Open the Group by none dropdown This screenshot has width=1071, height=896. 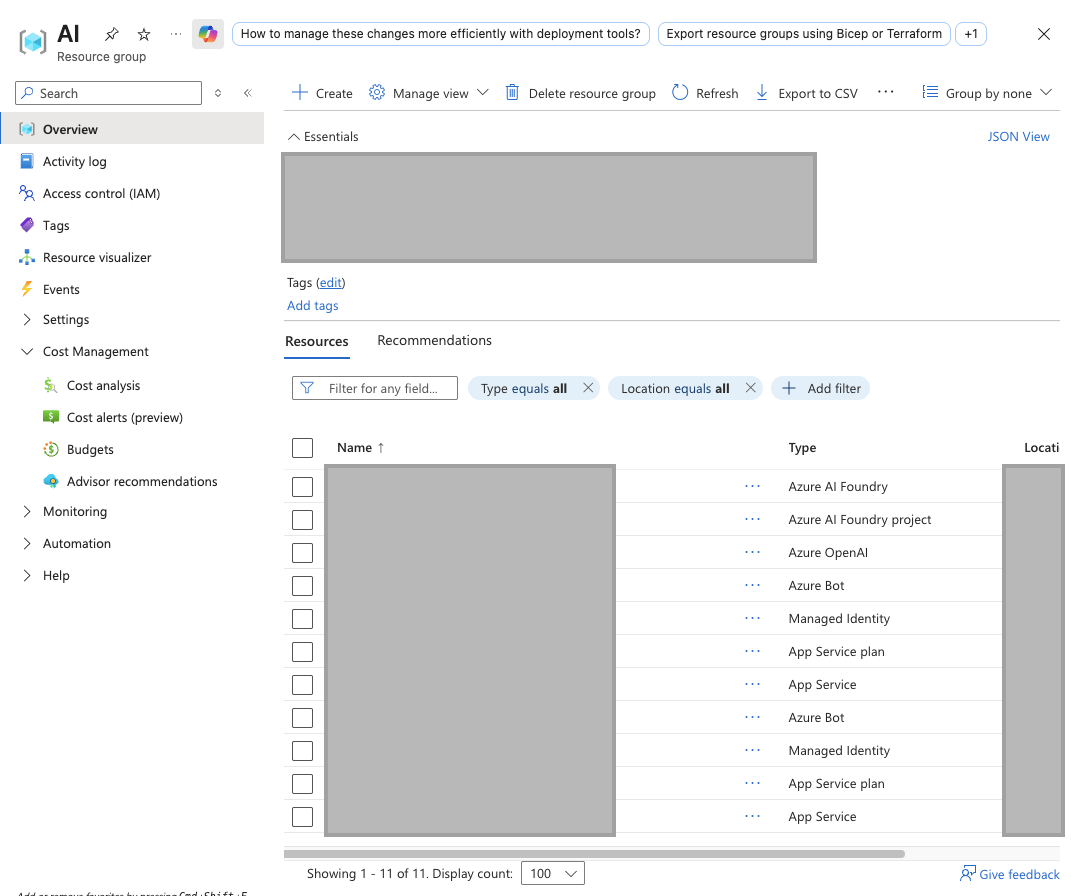[x=987, y=93]
